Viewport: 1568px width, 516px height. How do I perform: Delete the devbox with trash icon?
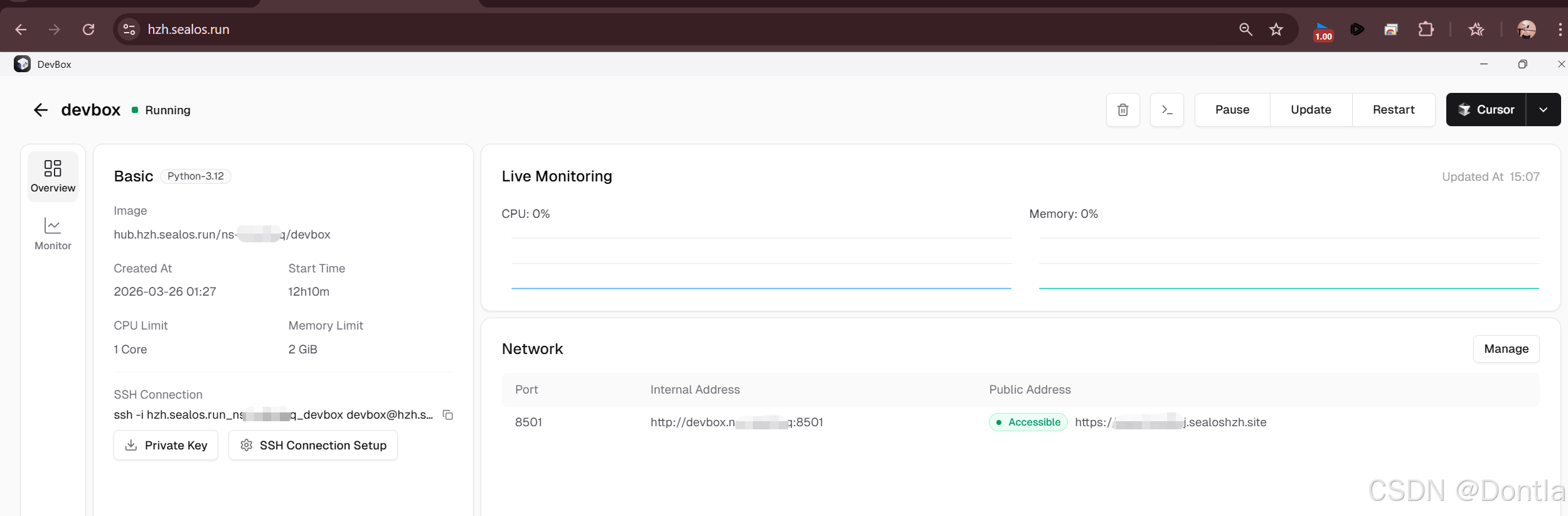1123,110
